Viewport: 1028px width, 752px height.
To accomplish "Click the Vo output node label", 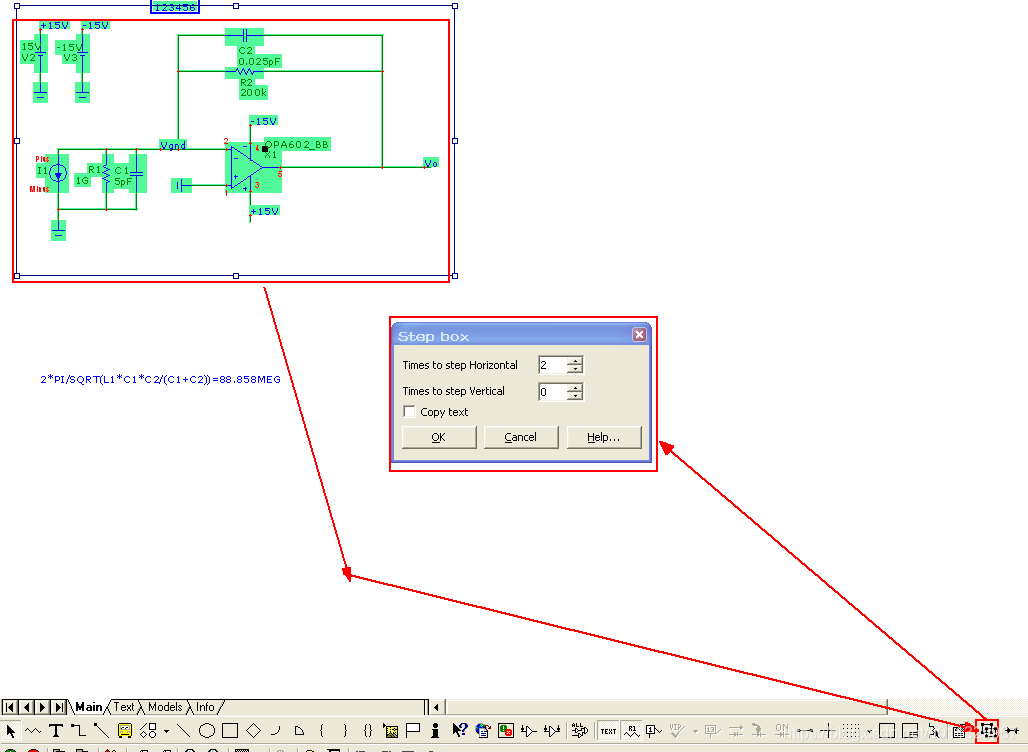I will [431, 163].
